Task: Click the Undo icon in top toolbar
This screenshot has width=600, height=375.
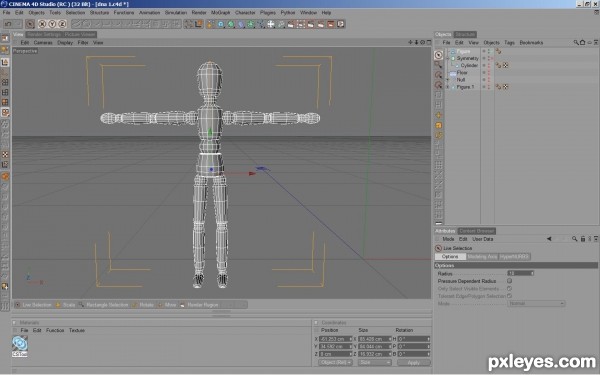Action: point(8,24)
